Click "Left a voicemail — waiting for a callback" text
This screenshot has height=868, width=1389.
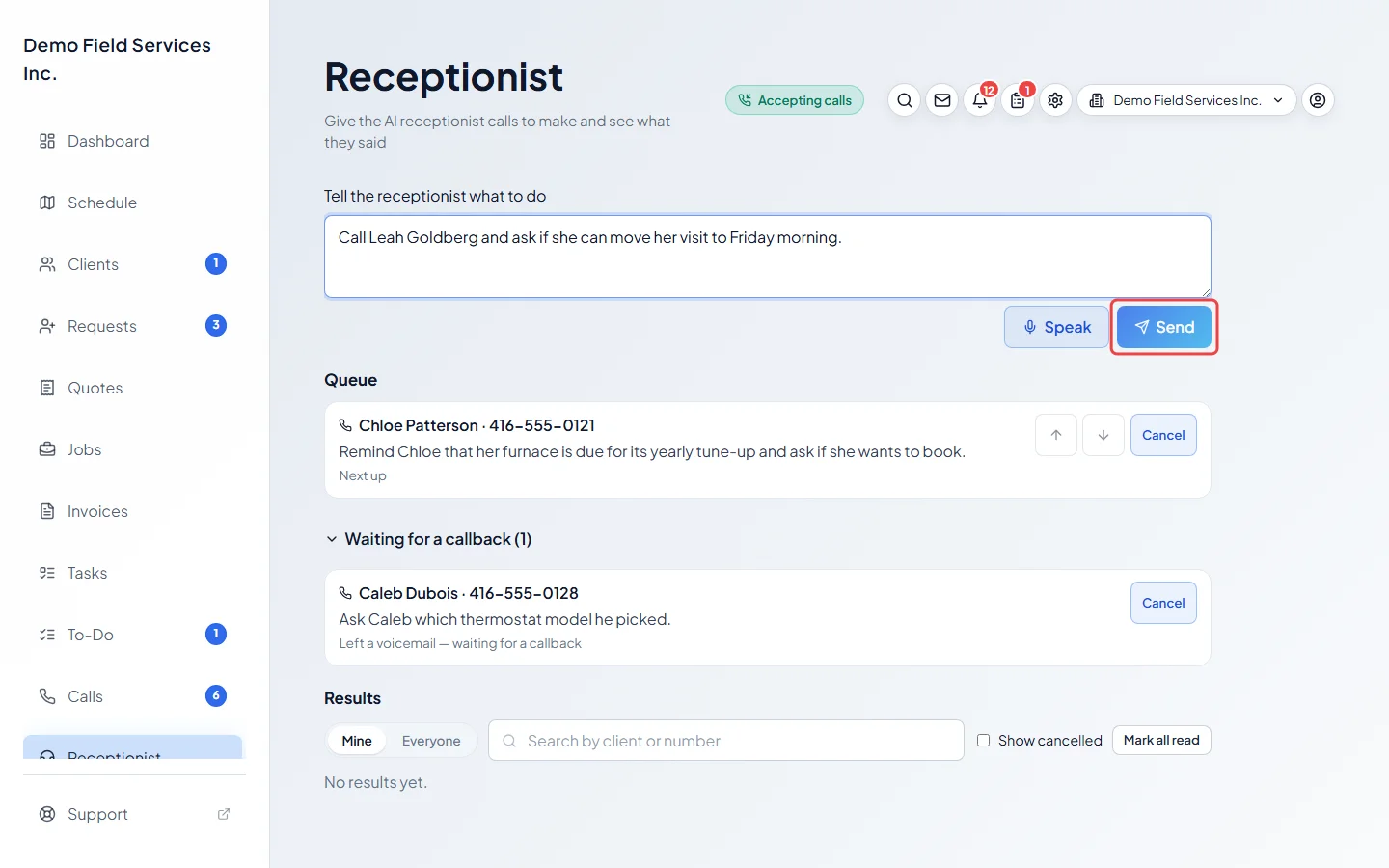(x=460, y=643)
